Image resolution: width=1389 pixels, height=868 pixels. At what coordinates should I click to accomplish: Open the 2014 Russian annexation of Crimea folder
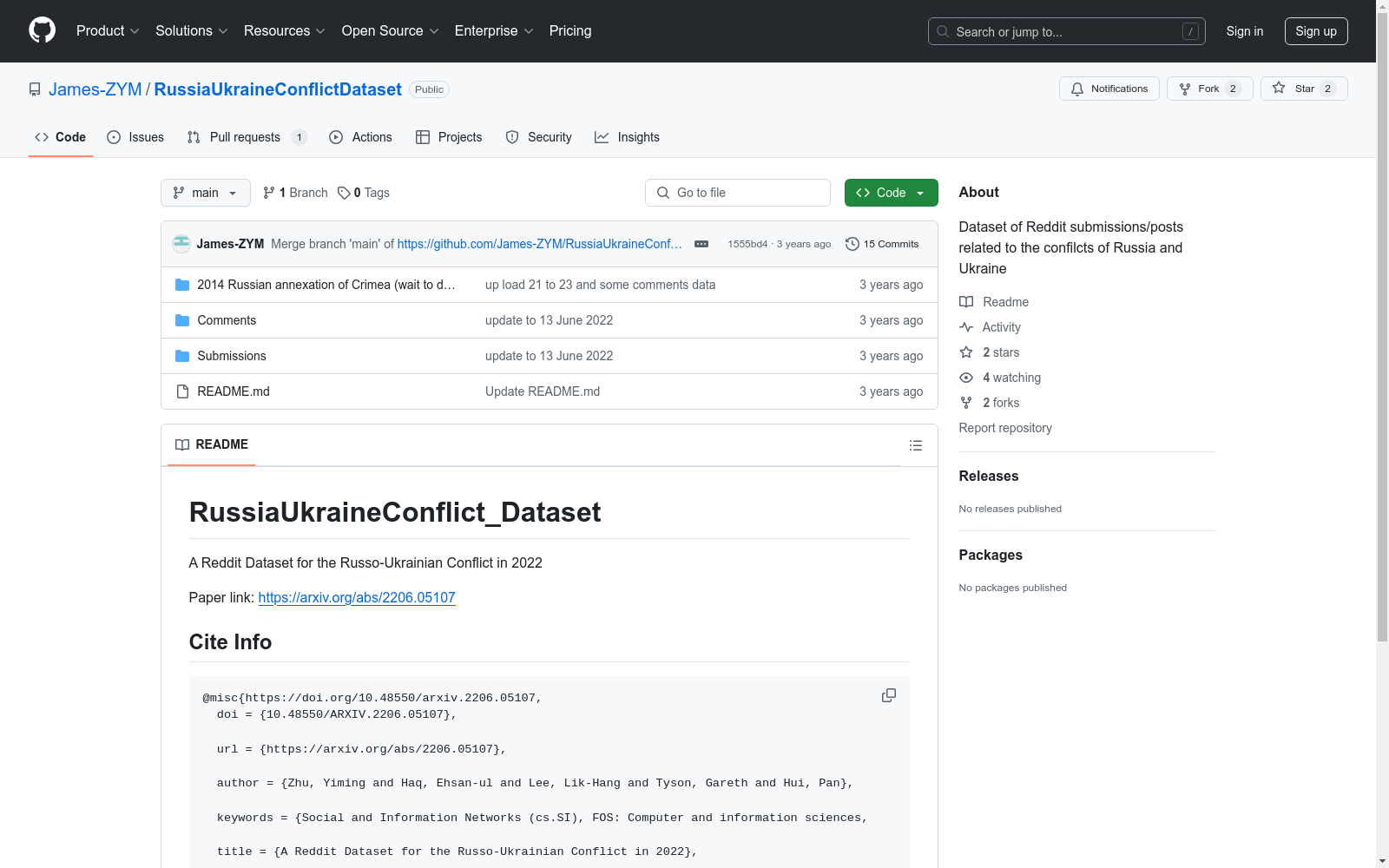(326, 285)
